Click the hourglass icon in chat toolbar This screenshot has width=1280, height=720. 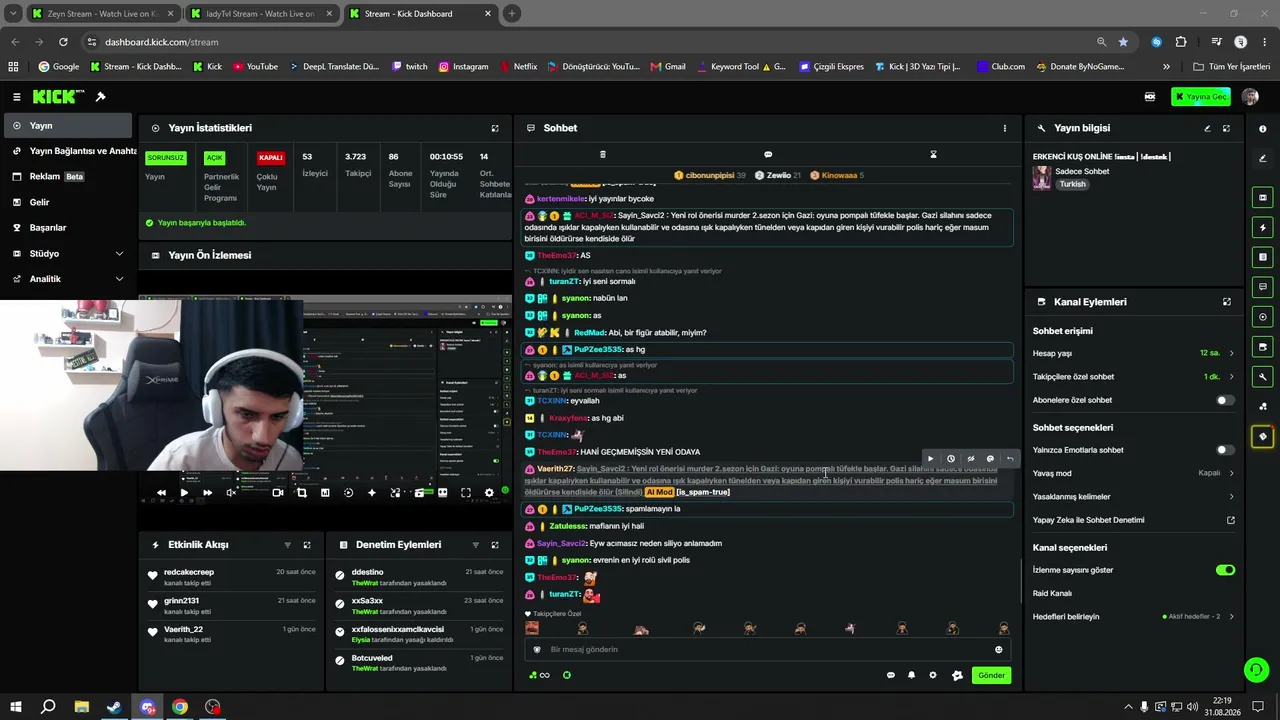[x=933, y=155]
